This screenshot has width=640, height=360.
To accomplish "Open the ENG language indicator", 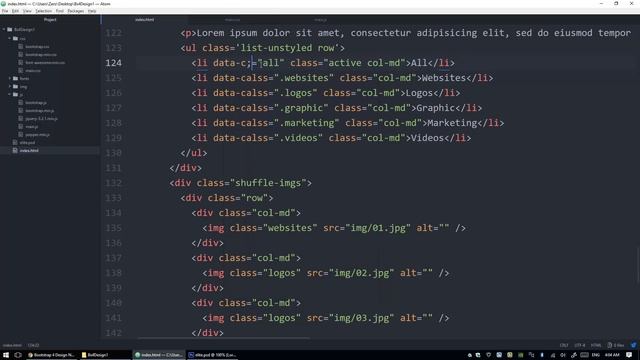I will click(596, 355).
